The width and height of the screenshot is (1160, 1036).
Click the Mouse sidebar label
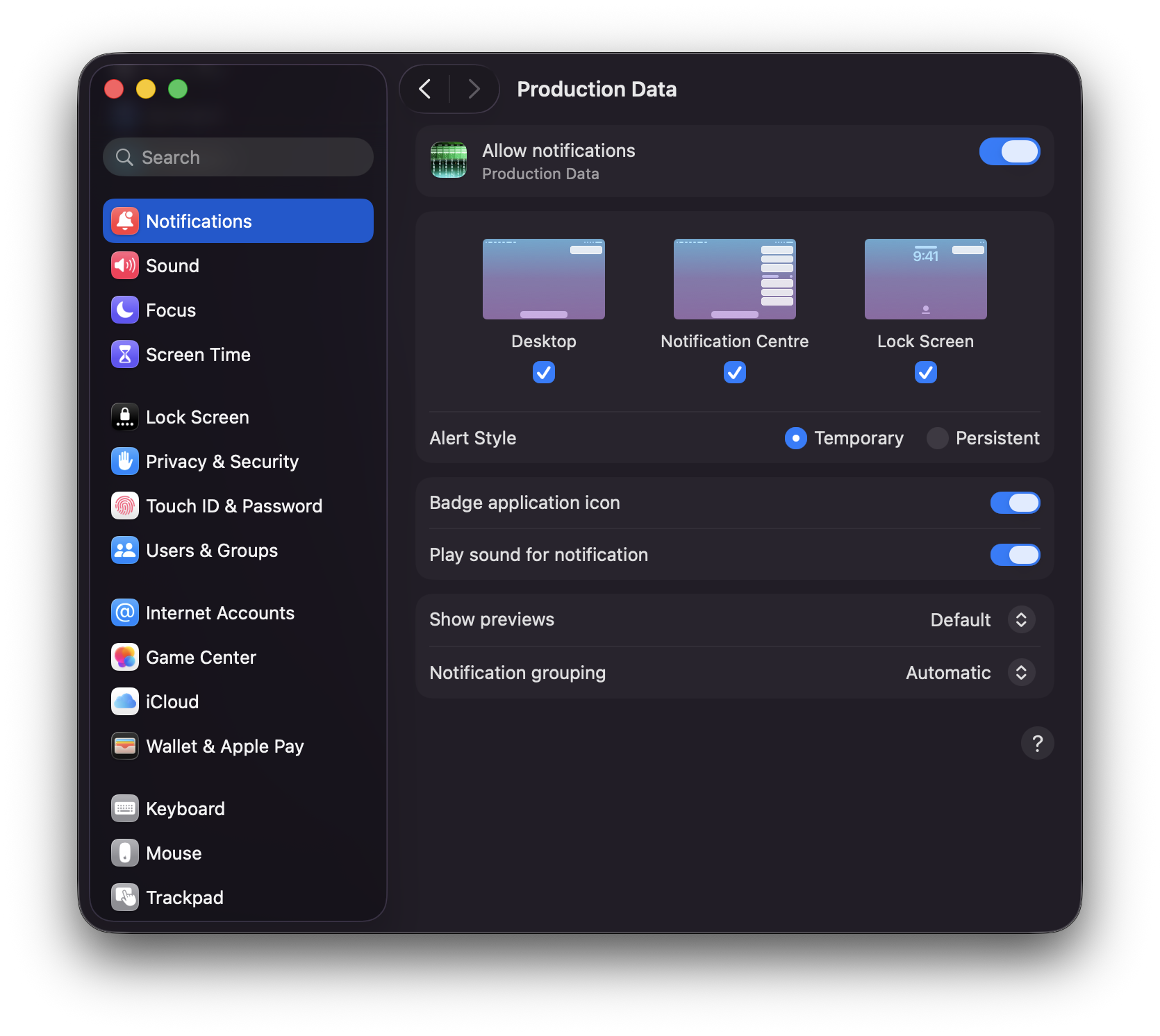pyautogui.click(x=174, y=853)
